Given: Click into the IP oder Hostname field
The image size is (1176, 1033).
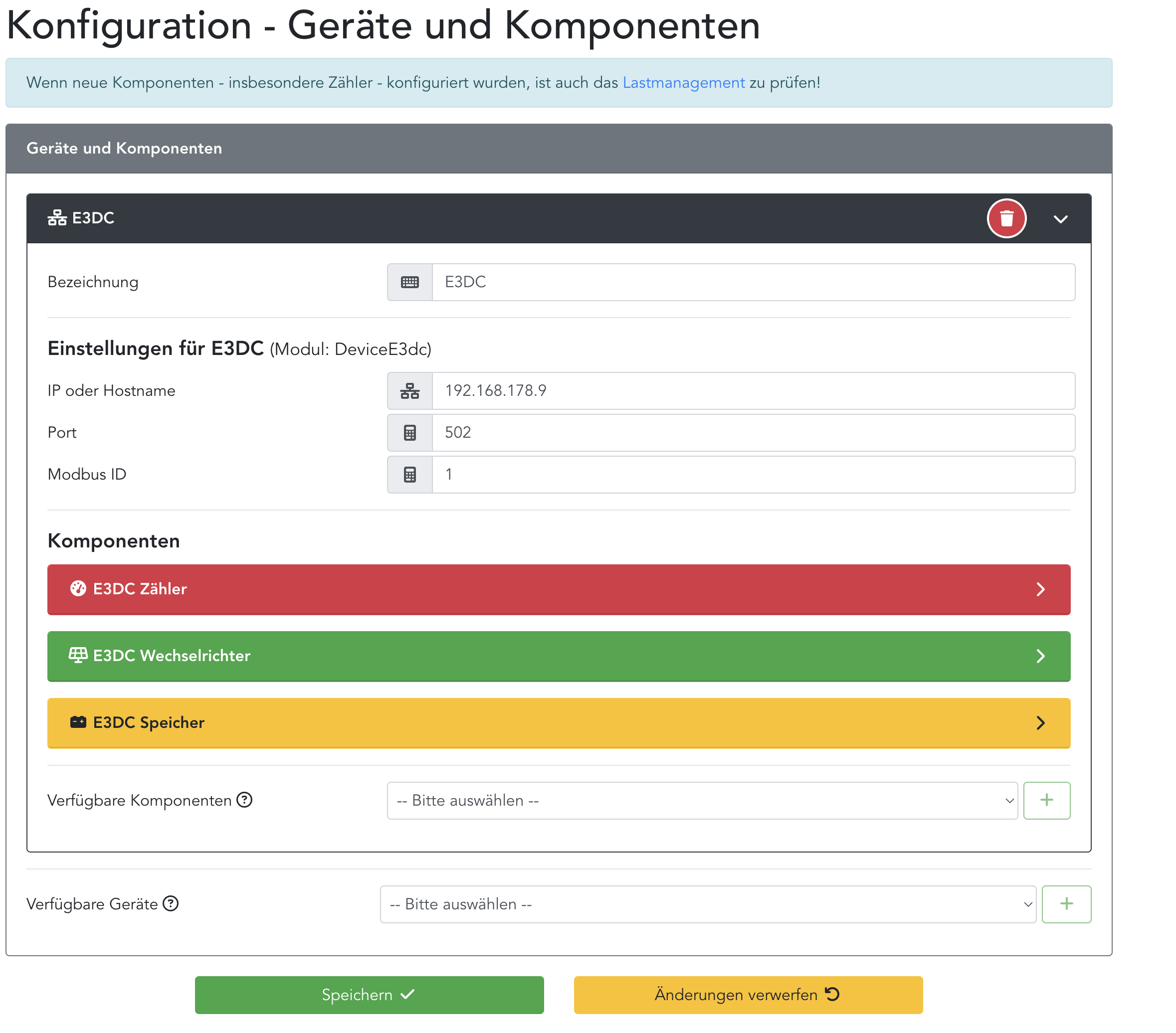Looking at the screenshot, I should click(x=753, y=390).
